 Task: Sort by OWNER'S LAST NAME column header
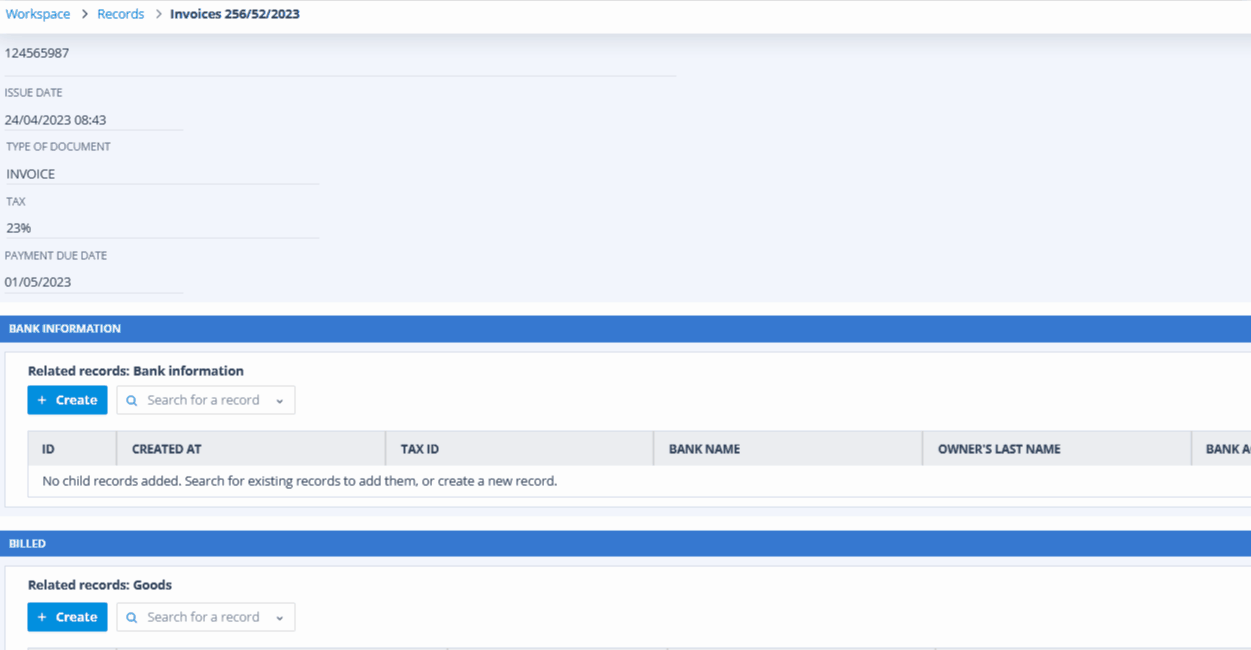tap(1057, 449)
